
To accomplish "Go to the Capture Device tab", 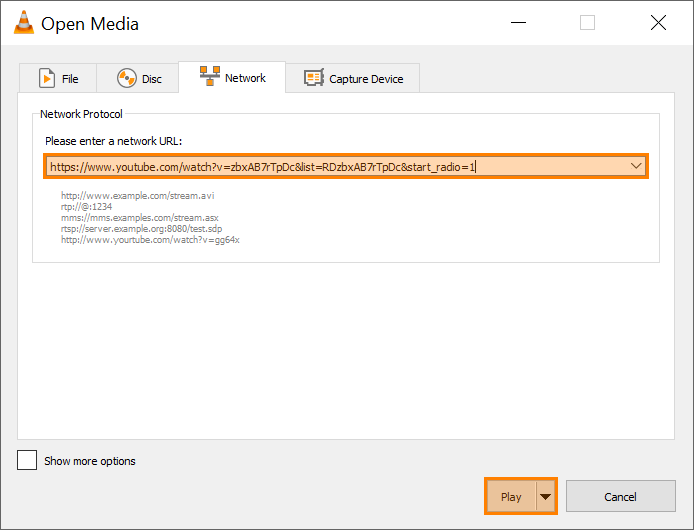I will 366,78.
